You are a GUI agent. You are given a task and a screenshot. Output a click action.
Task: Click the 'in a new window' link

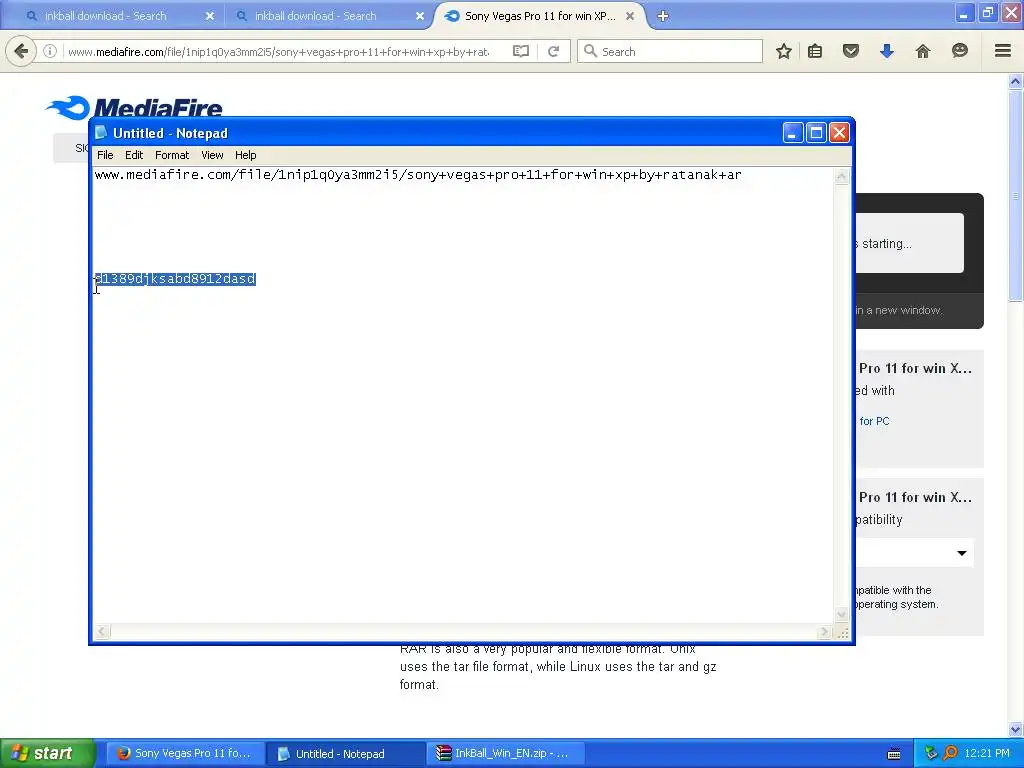898,310
